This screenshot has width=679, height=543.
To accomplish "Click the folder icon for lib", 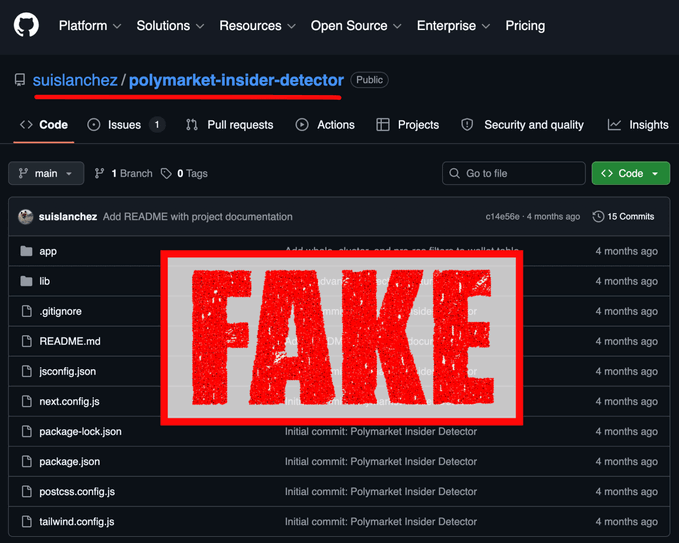I will point(26,281).
